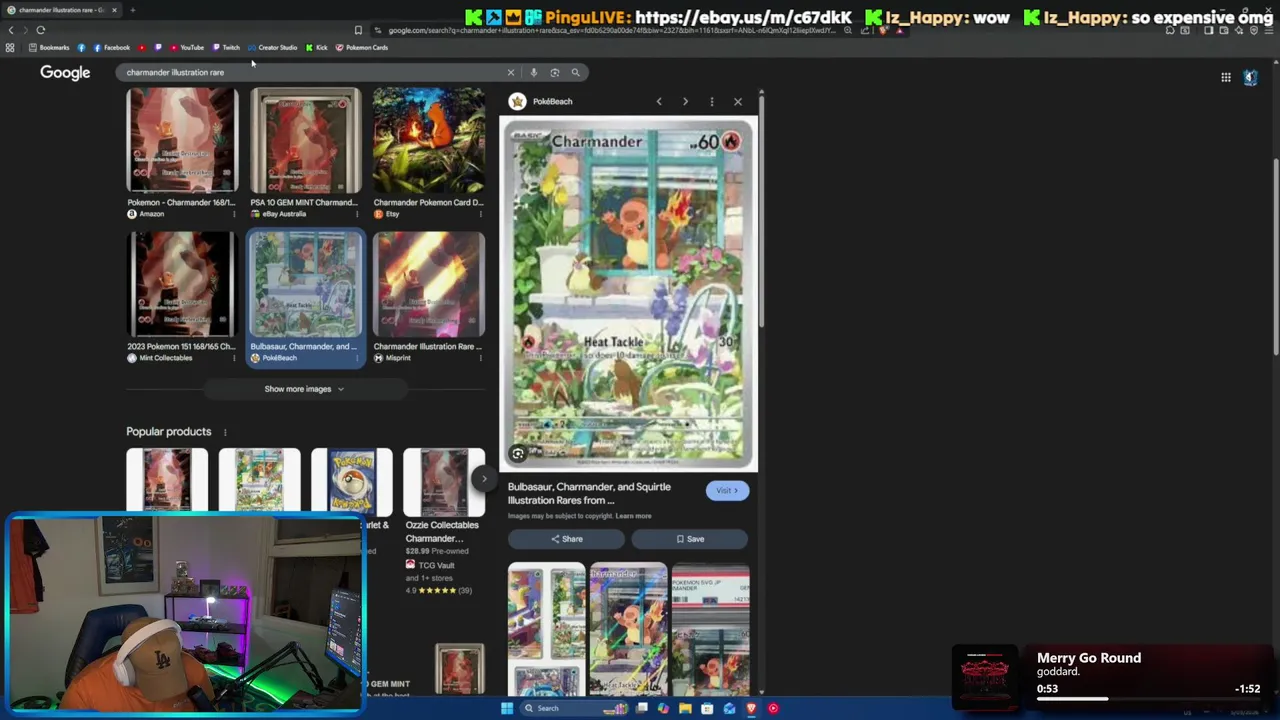Clear the Google search box text
Image resolution: width=1280 pixels, height=720 pixels.
(x=510, y=72)
